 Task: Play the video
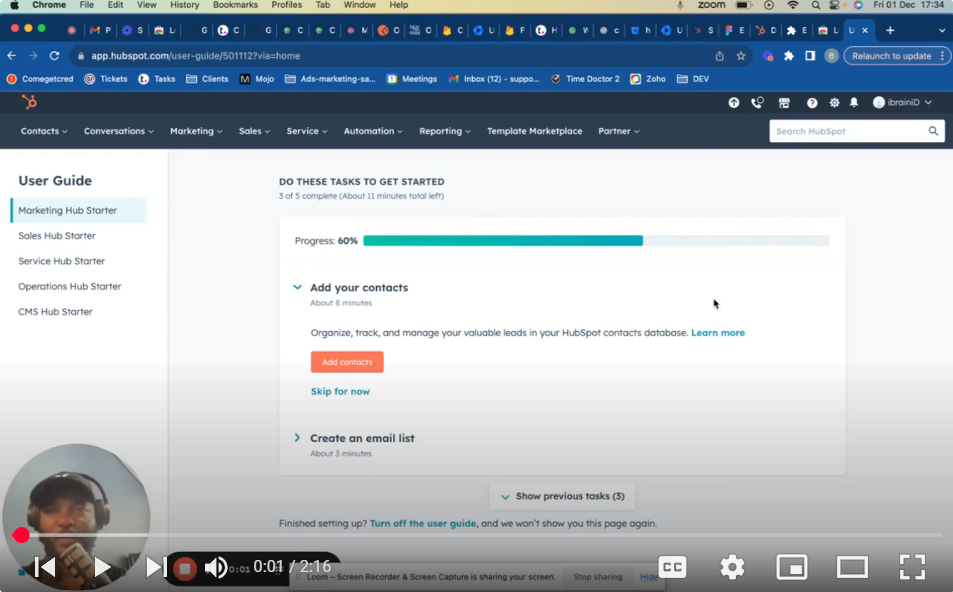click(x=102, y=567)
